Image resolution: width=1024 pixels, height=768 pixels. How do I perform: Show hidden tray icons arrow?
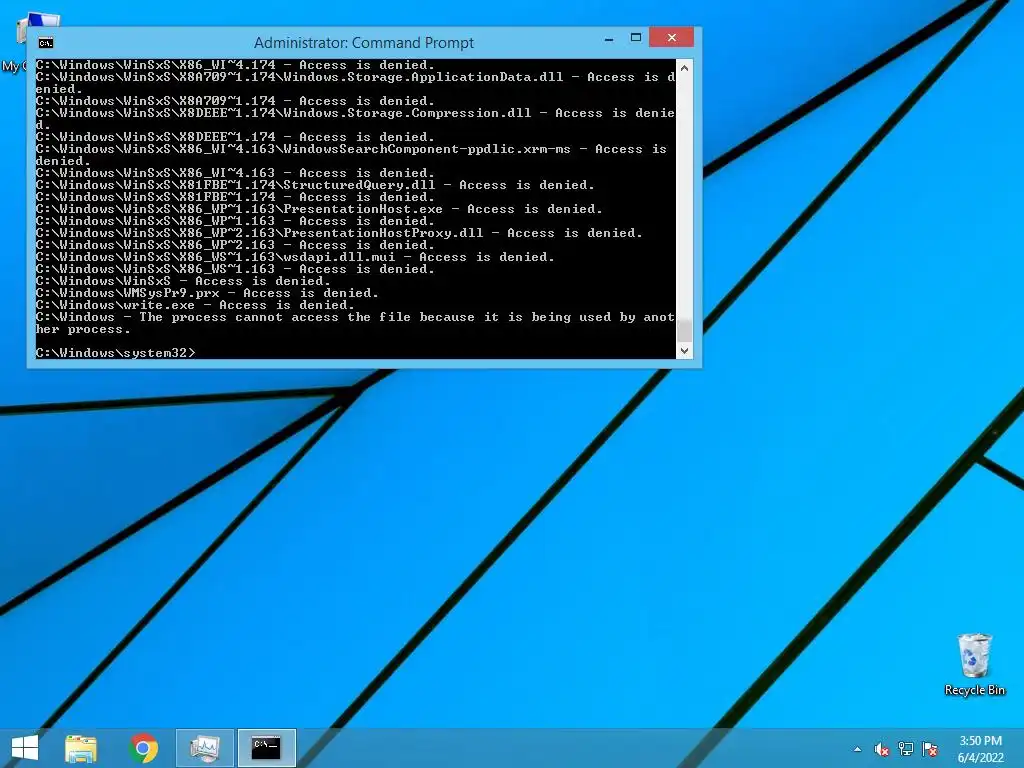coord(857,749)
